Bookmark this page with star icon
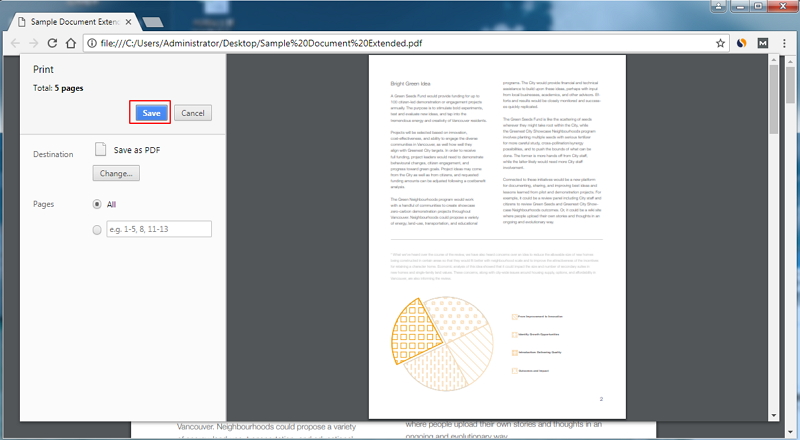 coord(720,43)
